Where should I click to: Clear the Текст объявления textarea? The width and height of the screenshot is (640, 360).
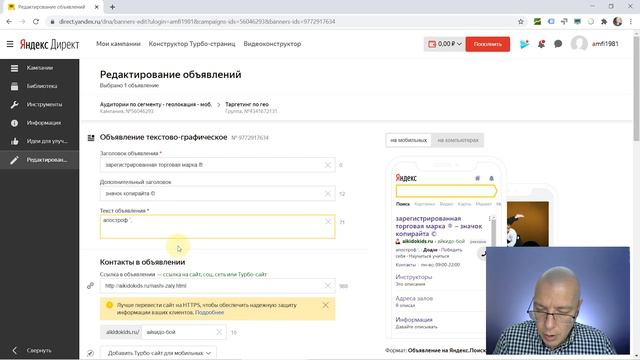point(328,222)
